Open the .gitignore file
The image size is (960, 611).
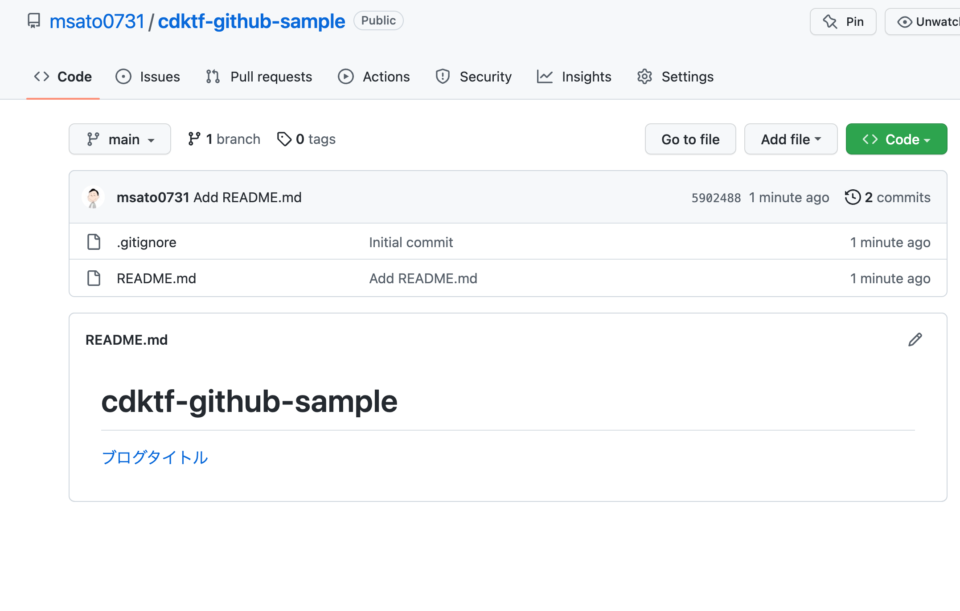146,242
